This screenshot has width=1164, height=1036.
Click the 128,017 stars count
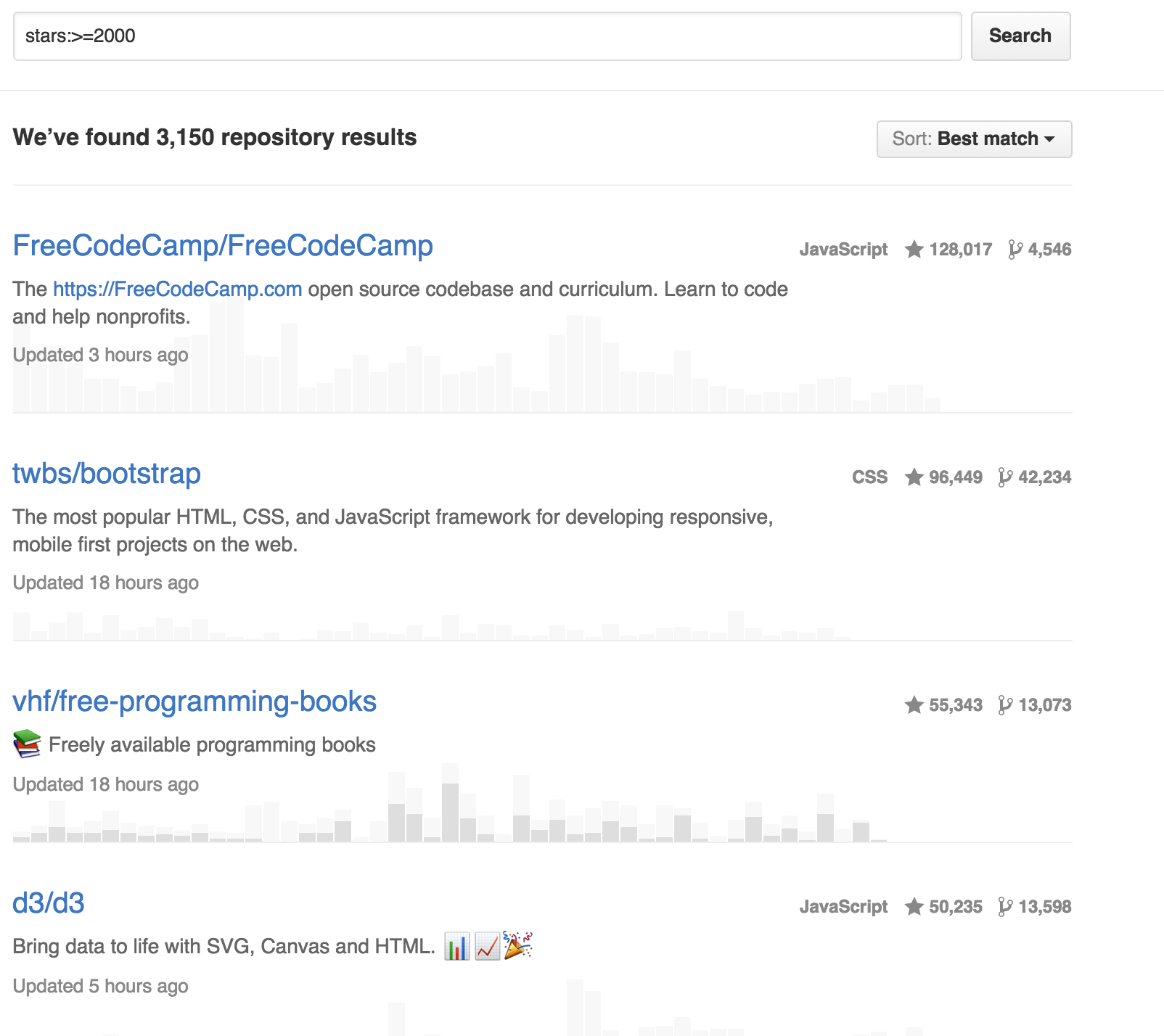pos(960,250)
